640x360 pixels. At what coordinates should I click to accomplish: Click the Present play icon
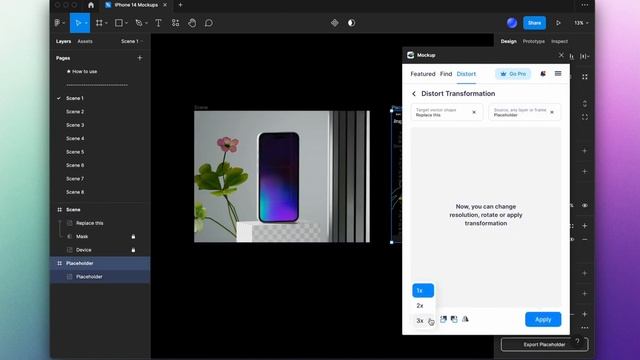pyautogui.click(x=558, y=23)
